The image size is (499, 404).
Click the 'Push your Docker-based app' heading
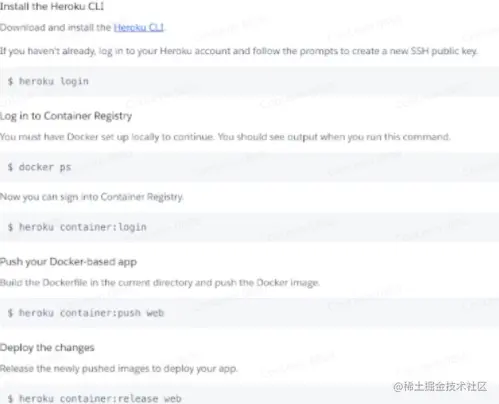click(68, 262)
